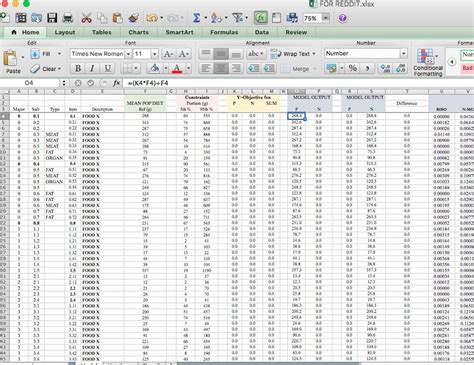This screenshot has width=474, height=365.
Task: Decrease decimal places icon
Action: pyautogui.click(x=400, y=68)
